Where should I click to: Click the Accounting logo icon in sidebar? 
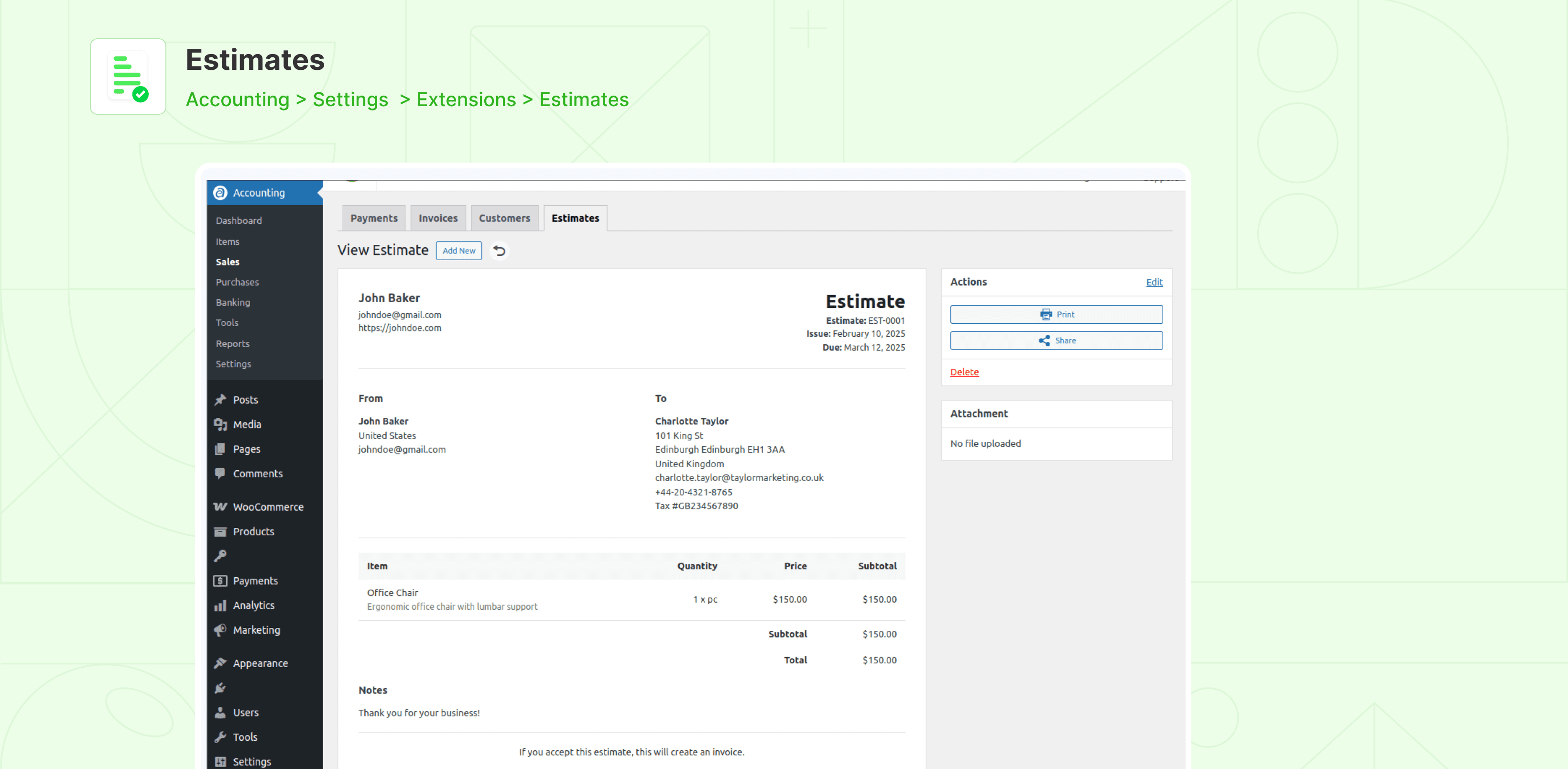pyautogui.click(x=220, y=192)
